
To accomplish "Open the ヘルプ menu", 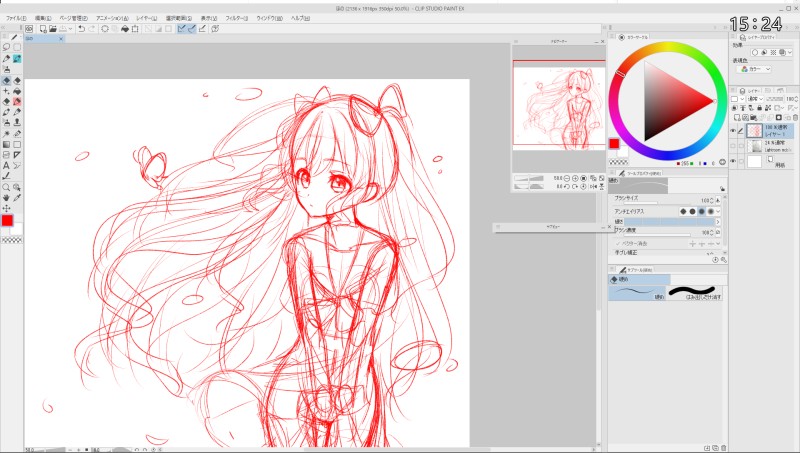I will 300,18.
